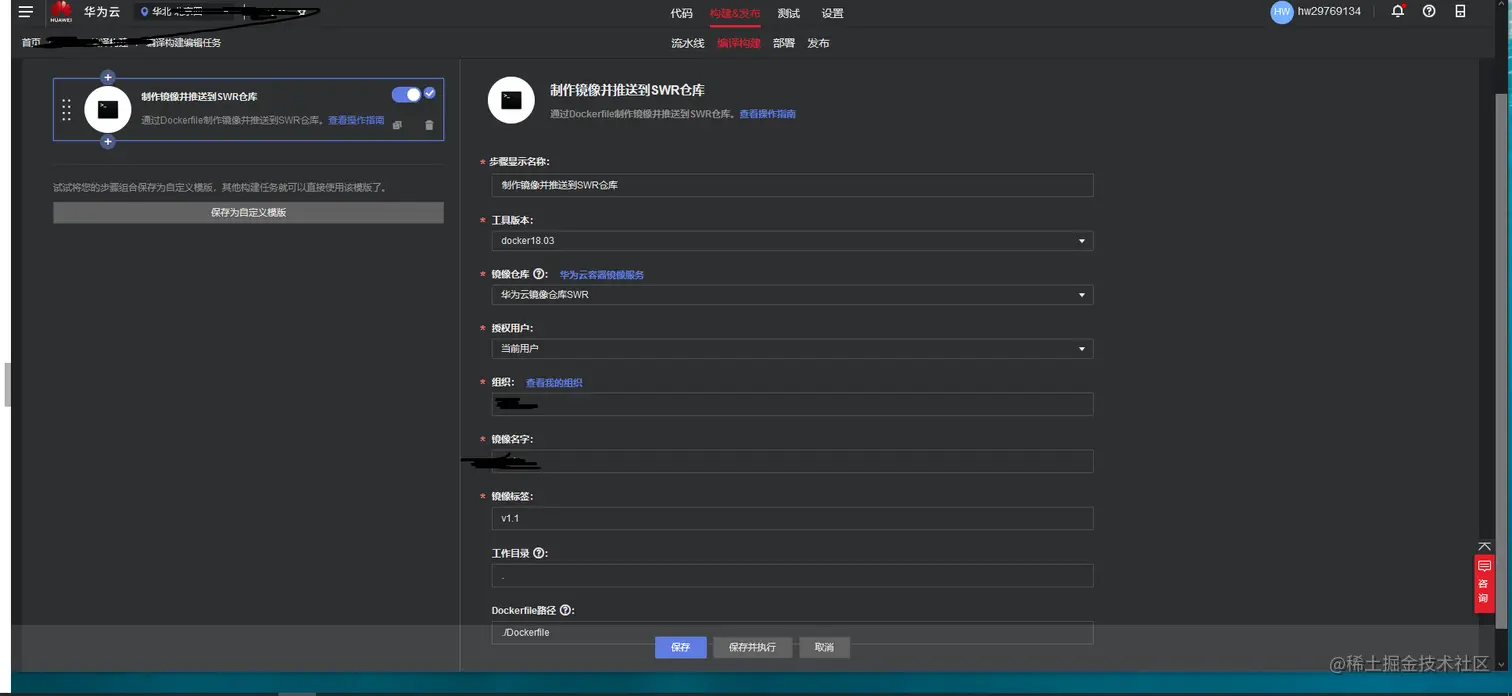
Task: Click the collapse arrow above 咨询 widget
Action: point(1484,546)
